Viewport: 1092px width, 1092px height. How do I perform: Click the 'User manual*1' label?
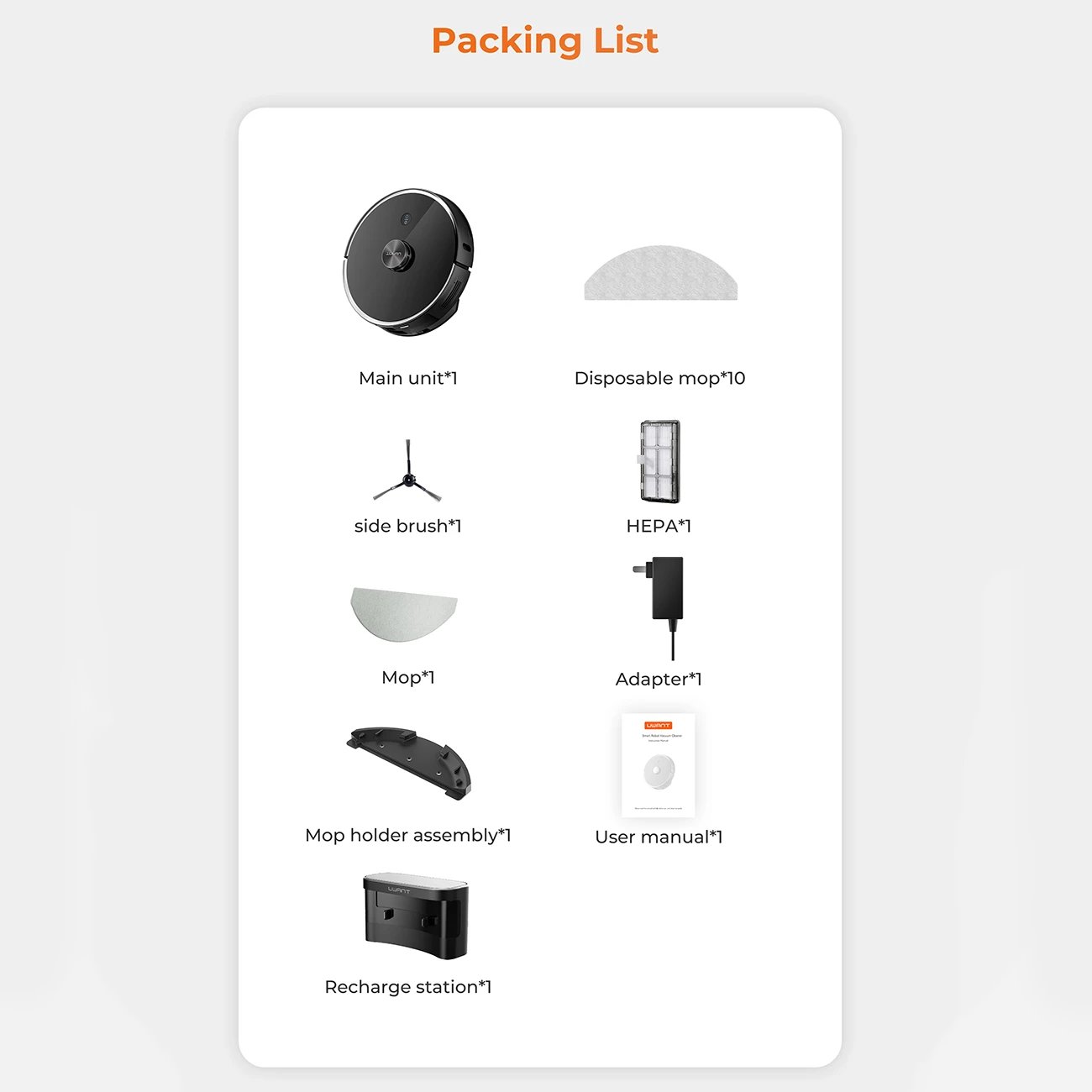659,837
